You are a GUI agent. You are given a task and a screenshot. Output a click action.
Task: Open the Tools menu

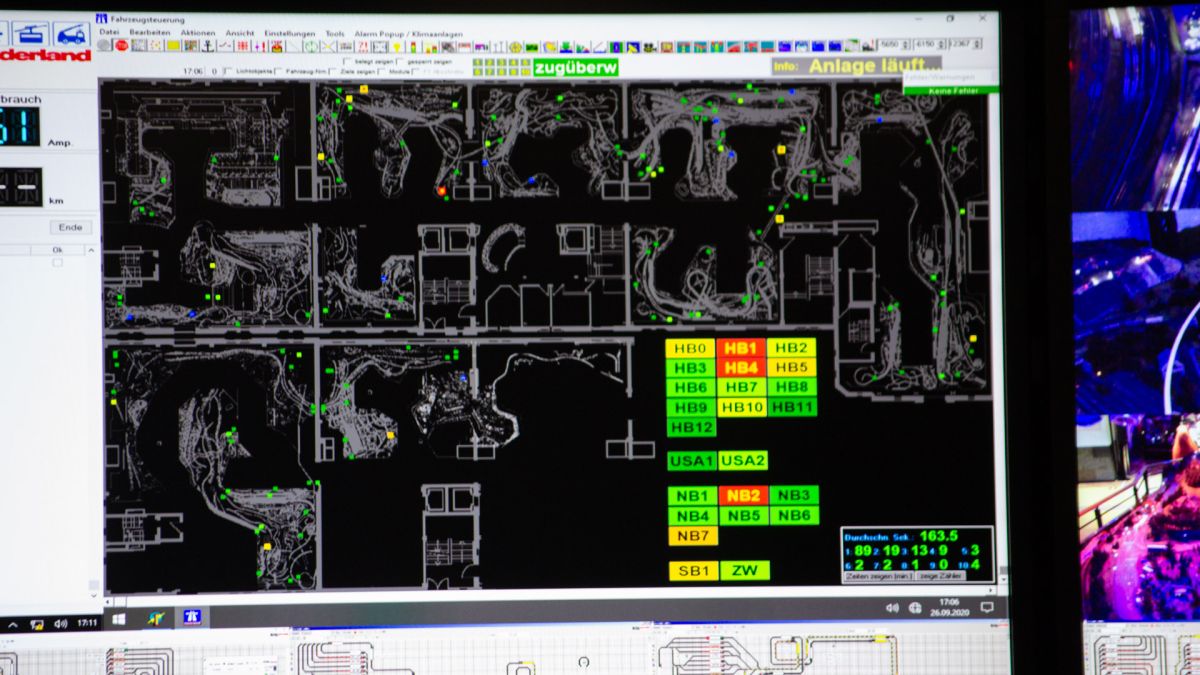tap(335, 32)
